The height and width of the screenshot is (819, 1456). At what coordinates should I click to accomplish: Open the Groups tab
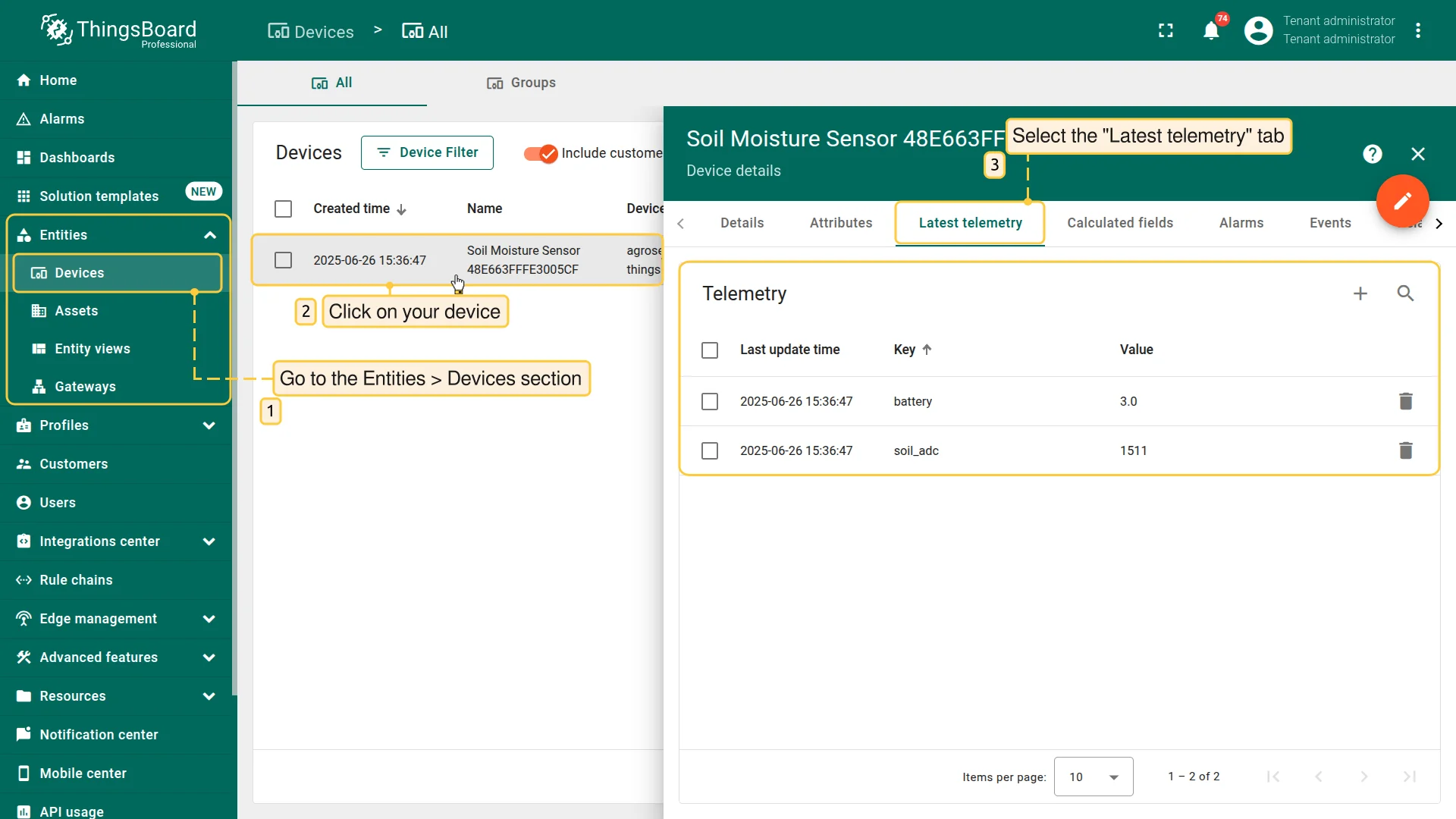point(522,83)
